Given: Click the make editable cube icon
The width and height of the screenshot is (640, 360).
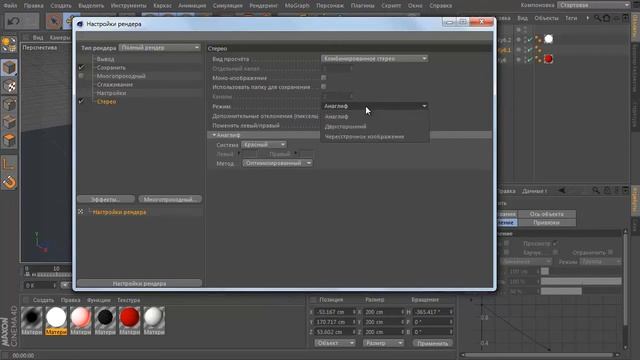Looking at the screenshot, I should (9, 68).
